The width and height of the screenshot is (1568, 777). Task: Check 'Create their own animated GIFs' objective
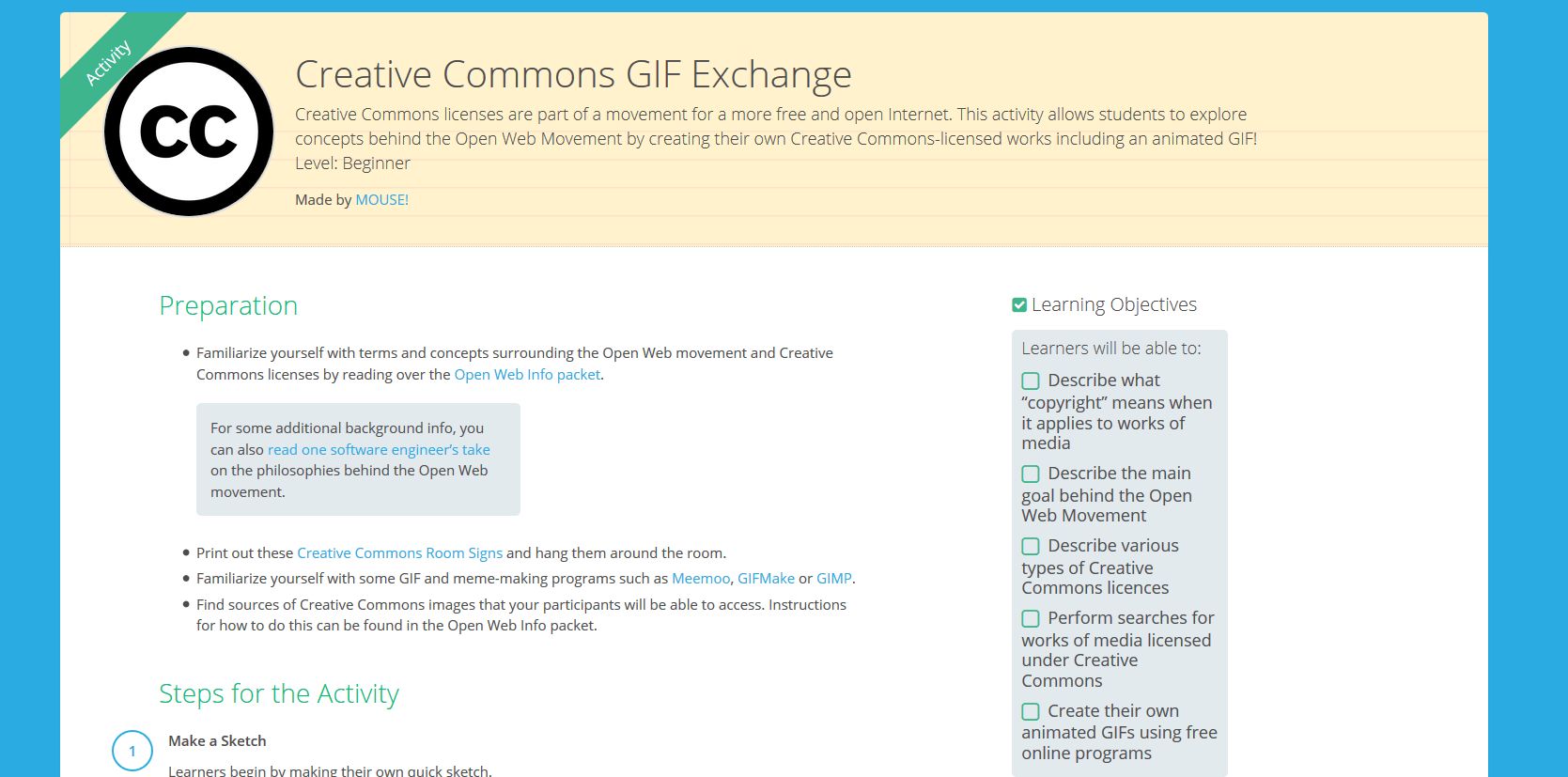(1031, 711)
